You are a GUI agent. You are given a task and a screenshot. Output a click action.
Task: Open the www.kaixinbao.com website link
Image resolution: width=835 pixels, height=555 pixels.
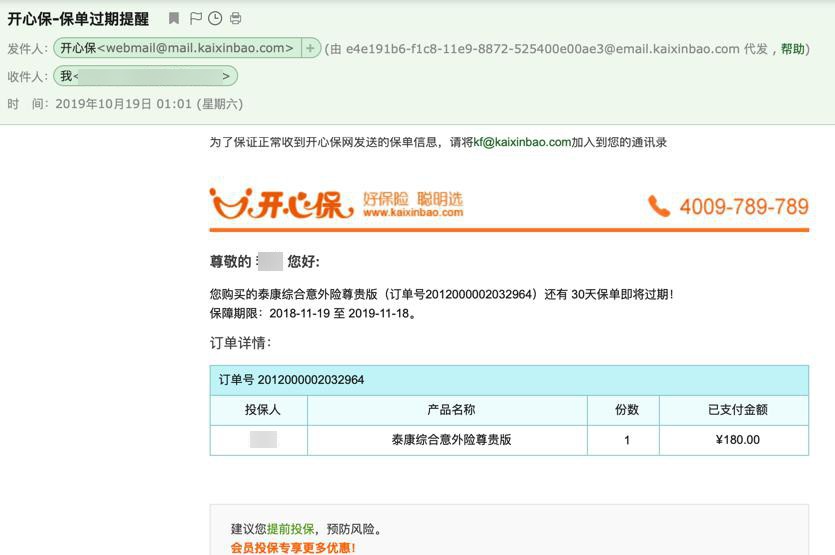[x=413, y=213]
